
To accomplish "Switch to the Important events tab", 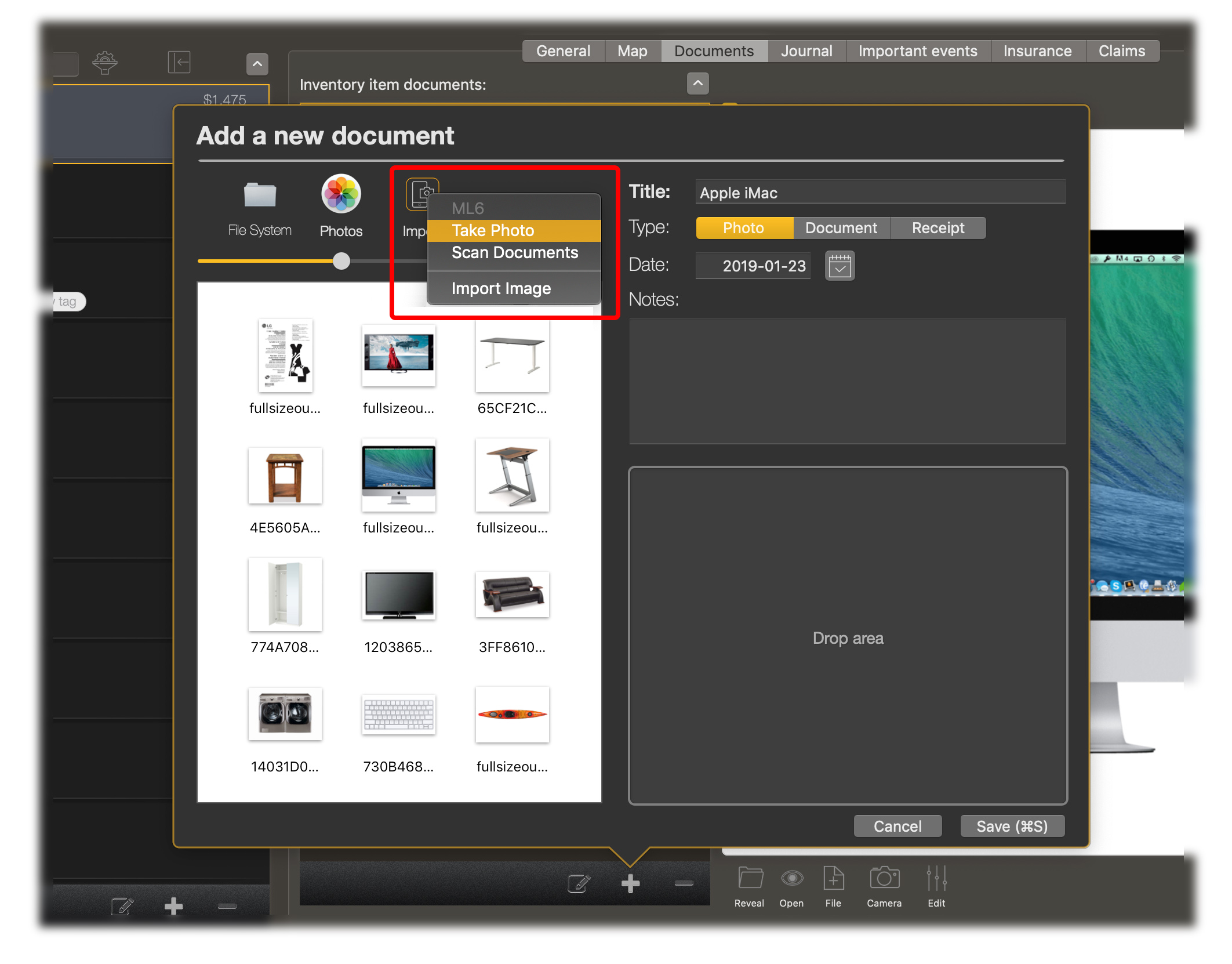I will click(x=918, y=51).
